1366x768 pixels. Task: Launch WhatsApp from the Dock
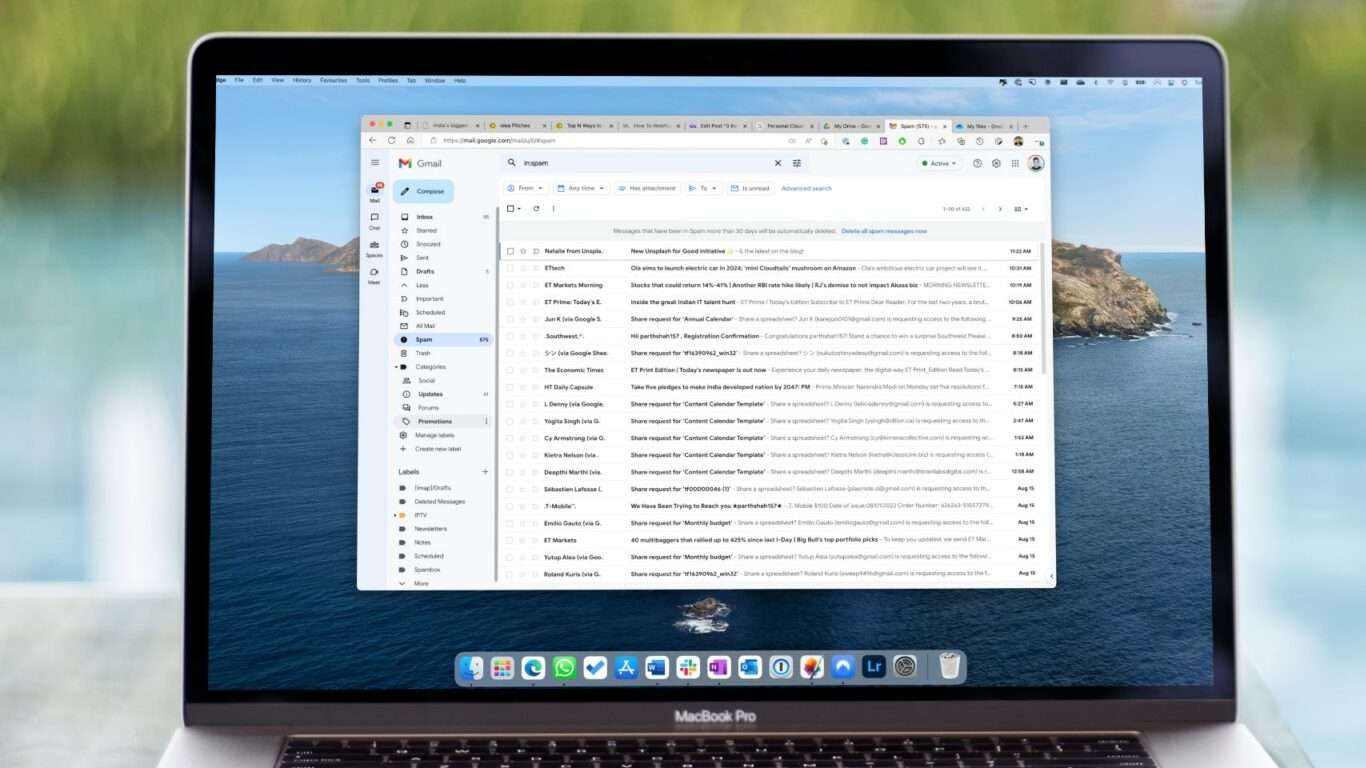pos(564,667)
